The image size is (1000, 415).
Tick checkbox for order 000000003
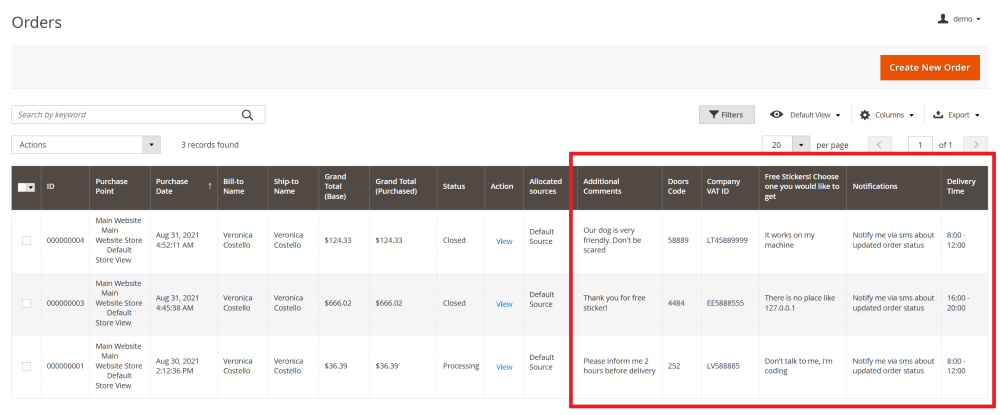[x=26, y=303]
